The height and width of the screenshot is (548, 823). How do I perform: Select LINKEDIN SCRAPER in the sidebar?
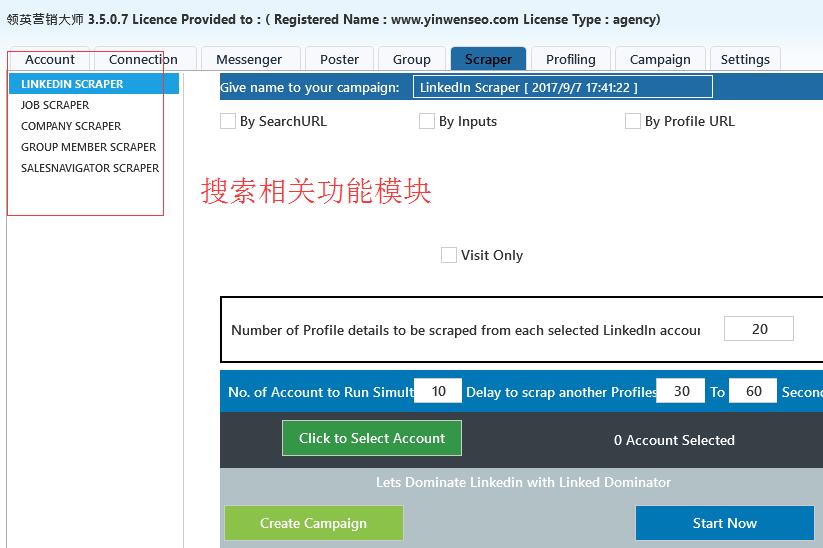coord(94,84)
